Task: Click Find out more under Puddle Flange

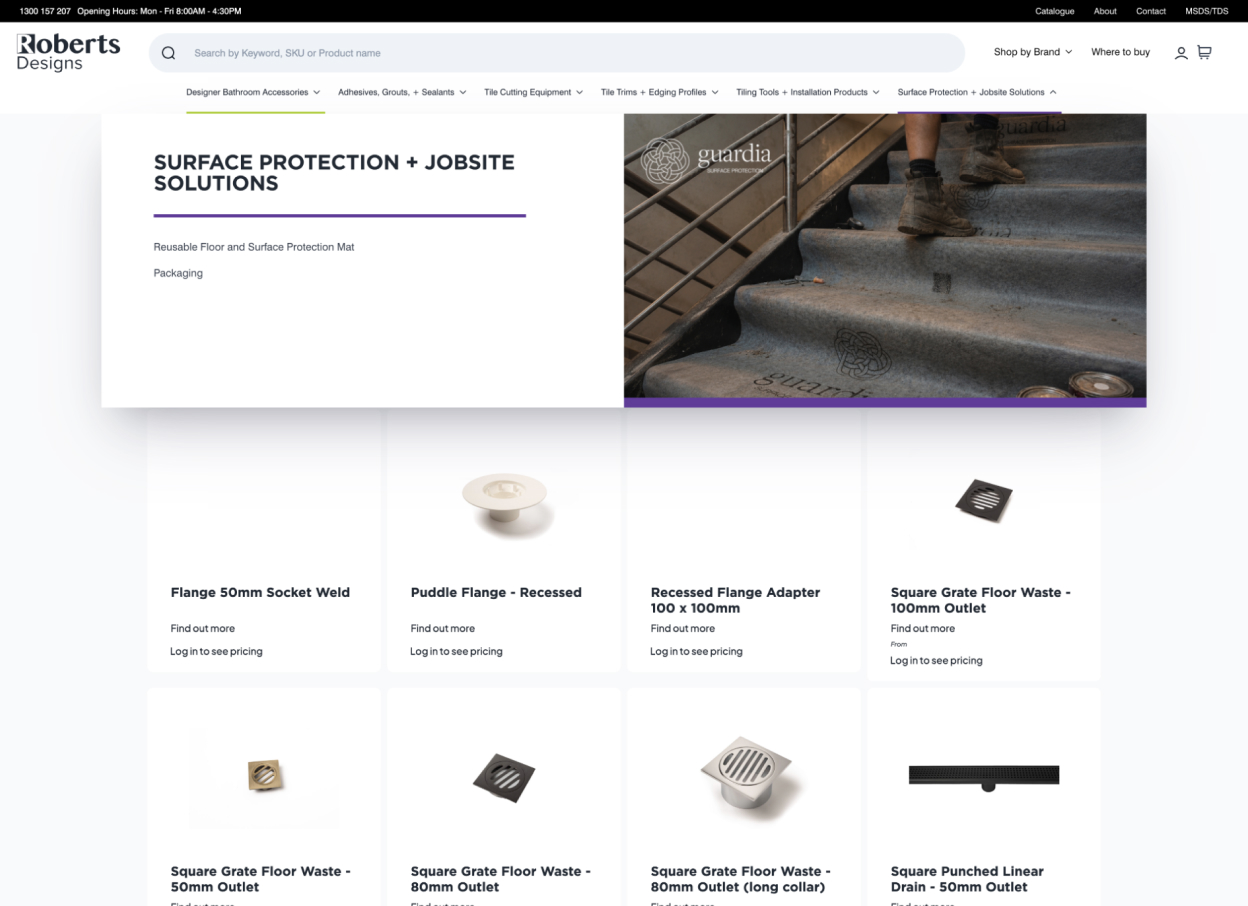Action: (x=442, y=628)
